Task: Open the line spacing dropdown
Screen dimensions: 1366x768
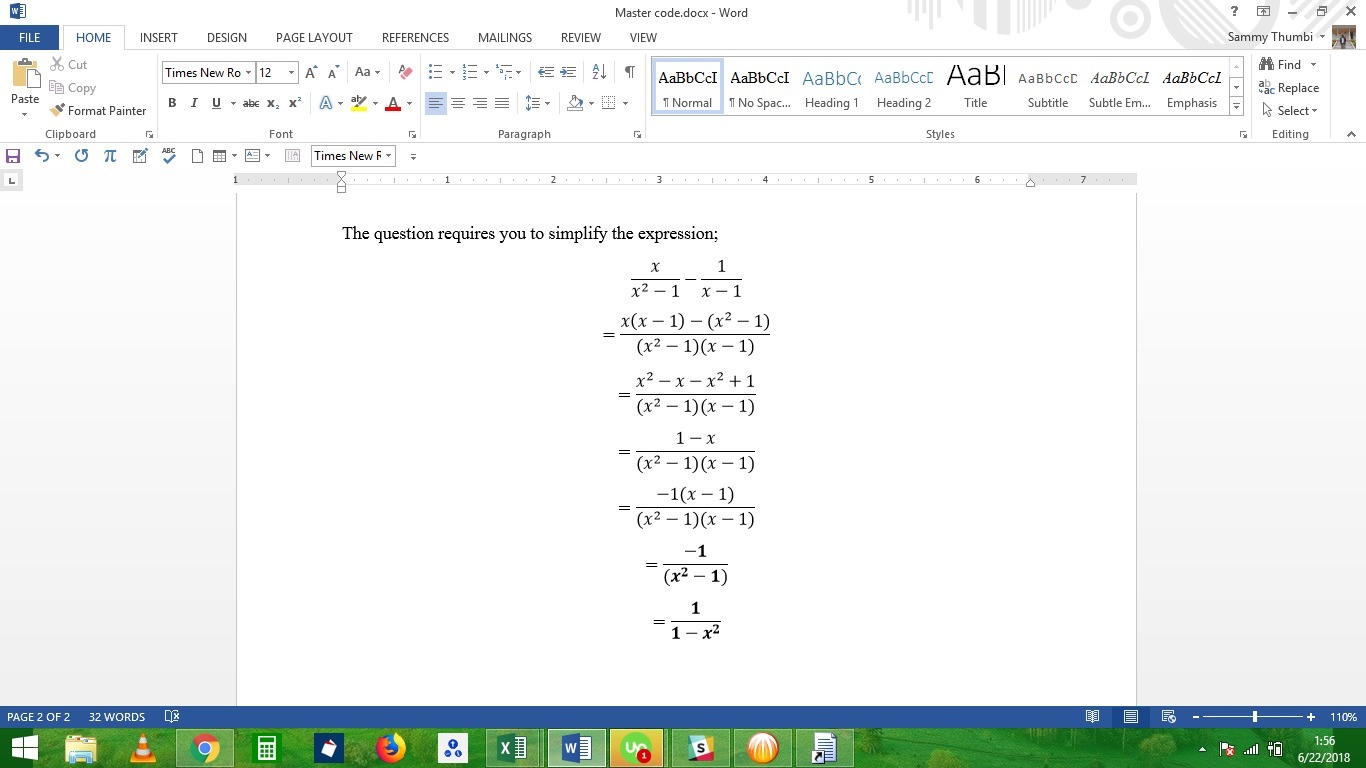Action: [x=537, y=103]
